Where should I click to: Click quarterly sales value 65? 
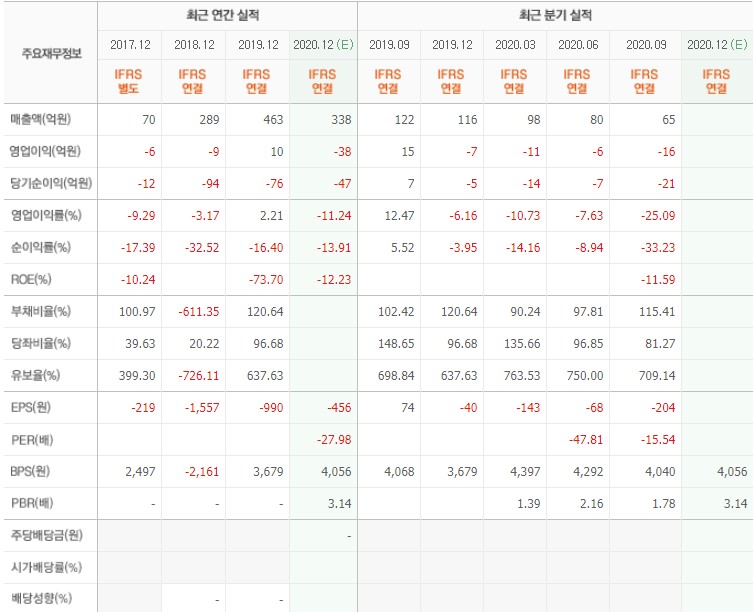click(x=668, y=120)
